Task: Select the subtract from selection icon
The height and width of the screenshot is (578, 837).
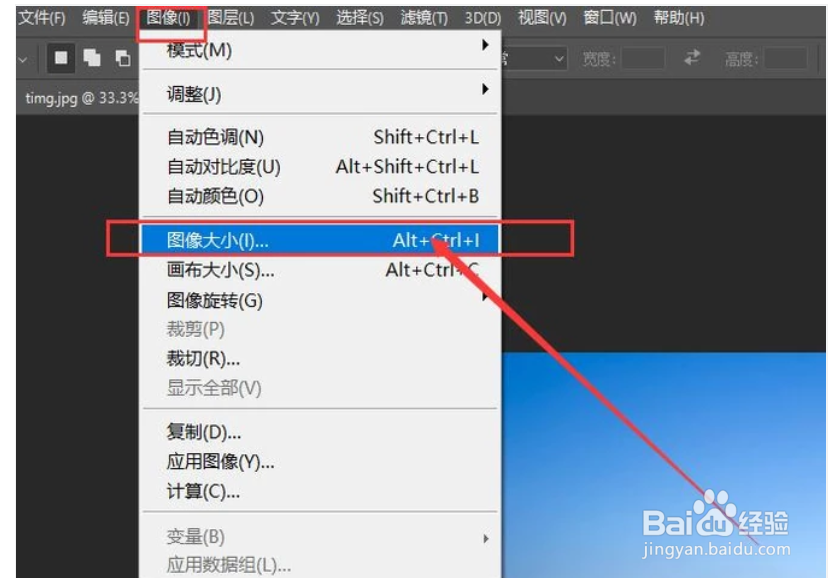Action: point(123,58)
